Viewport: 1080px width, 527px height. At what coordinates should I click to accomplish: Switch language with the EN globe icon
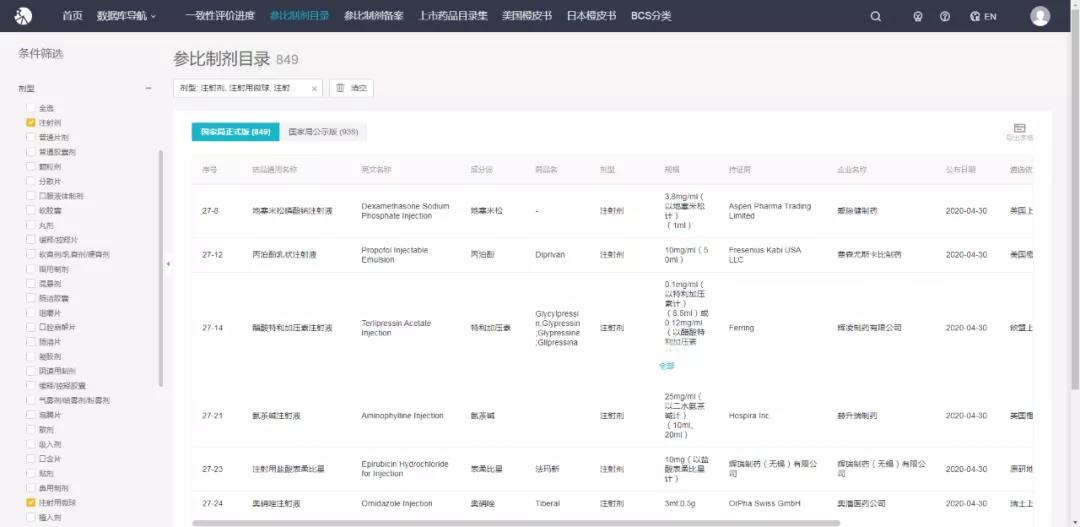pyautogui.click(x=983, y=16)
